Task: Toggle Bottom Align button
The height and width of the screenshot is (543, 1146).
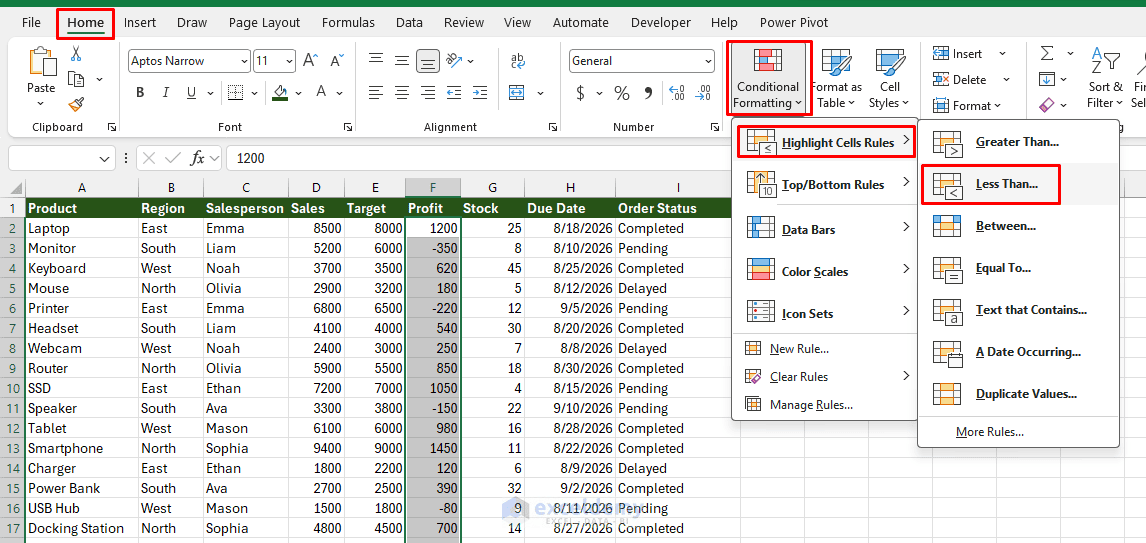Action: (428, 61)
